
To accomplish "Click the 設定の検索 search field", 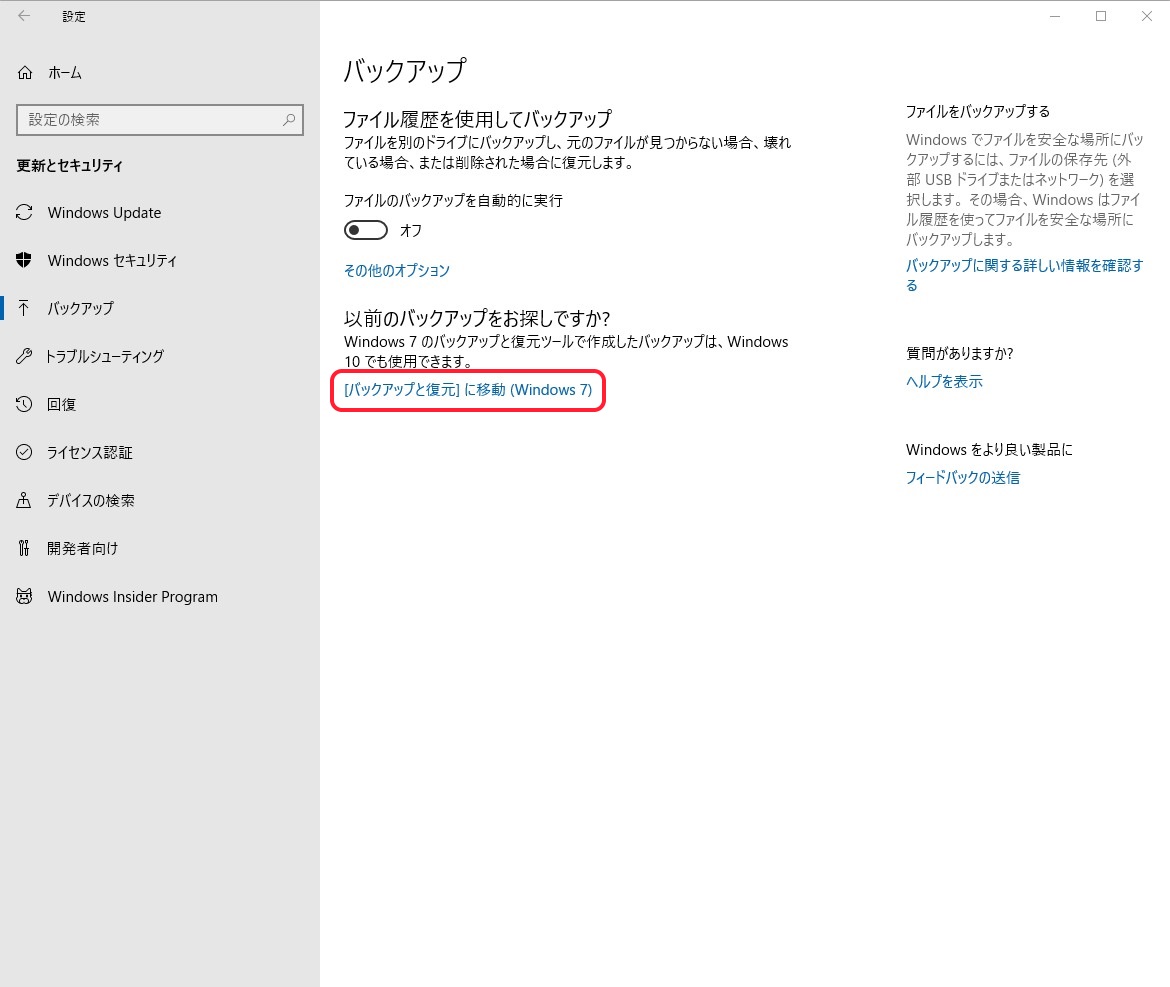I will (x=150, y=120).
